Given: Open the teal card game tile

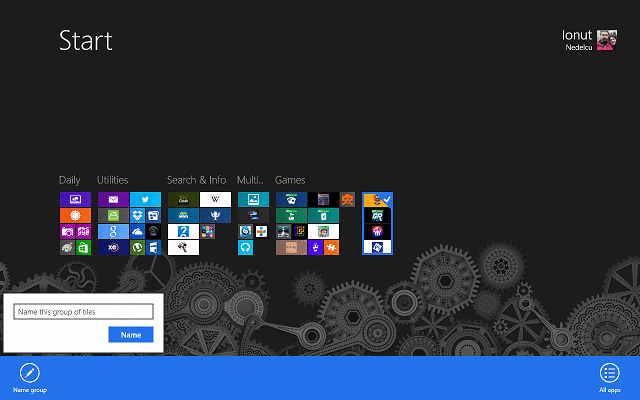Looking at the screenshot, I should (x=323, y=215).
